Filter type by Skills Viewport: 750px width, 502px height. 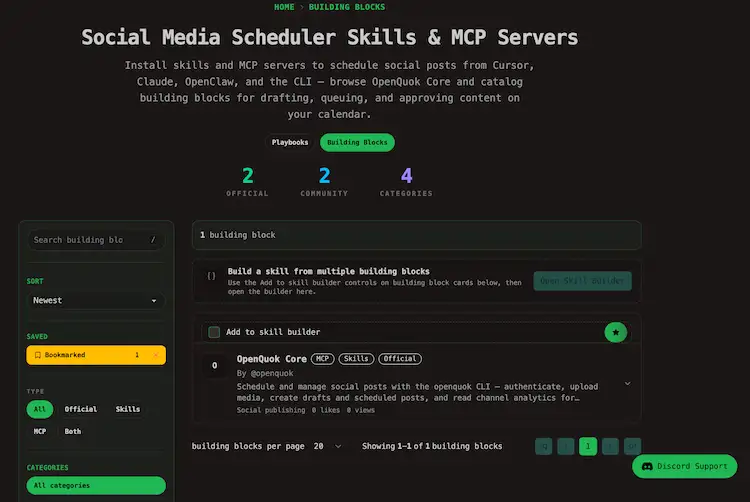[128, 409]
